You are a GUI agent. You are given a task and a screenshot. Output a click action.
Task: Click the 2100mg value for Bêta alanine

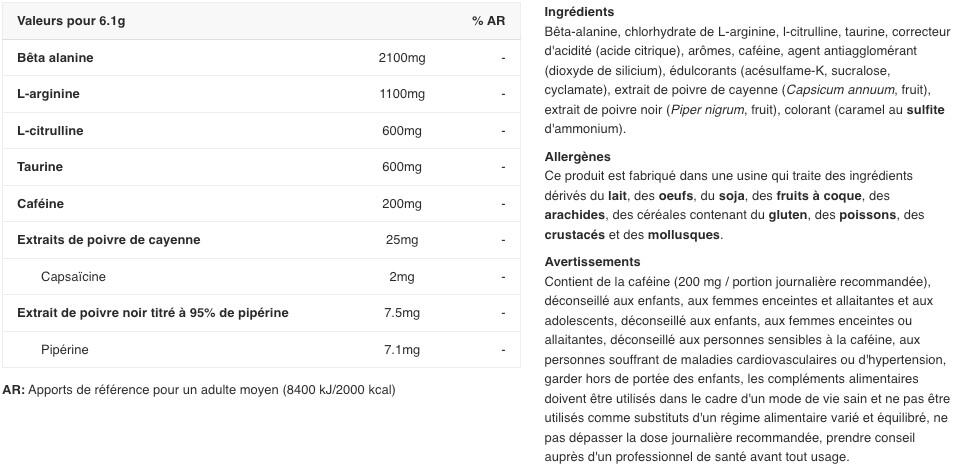[401, 58]
